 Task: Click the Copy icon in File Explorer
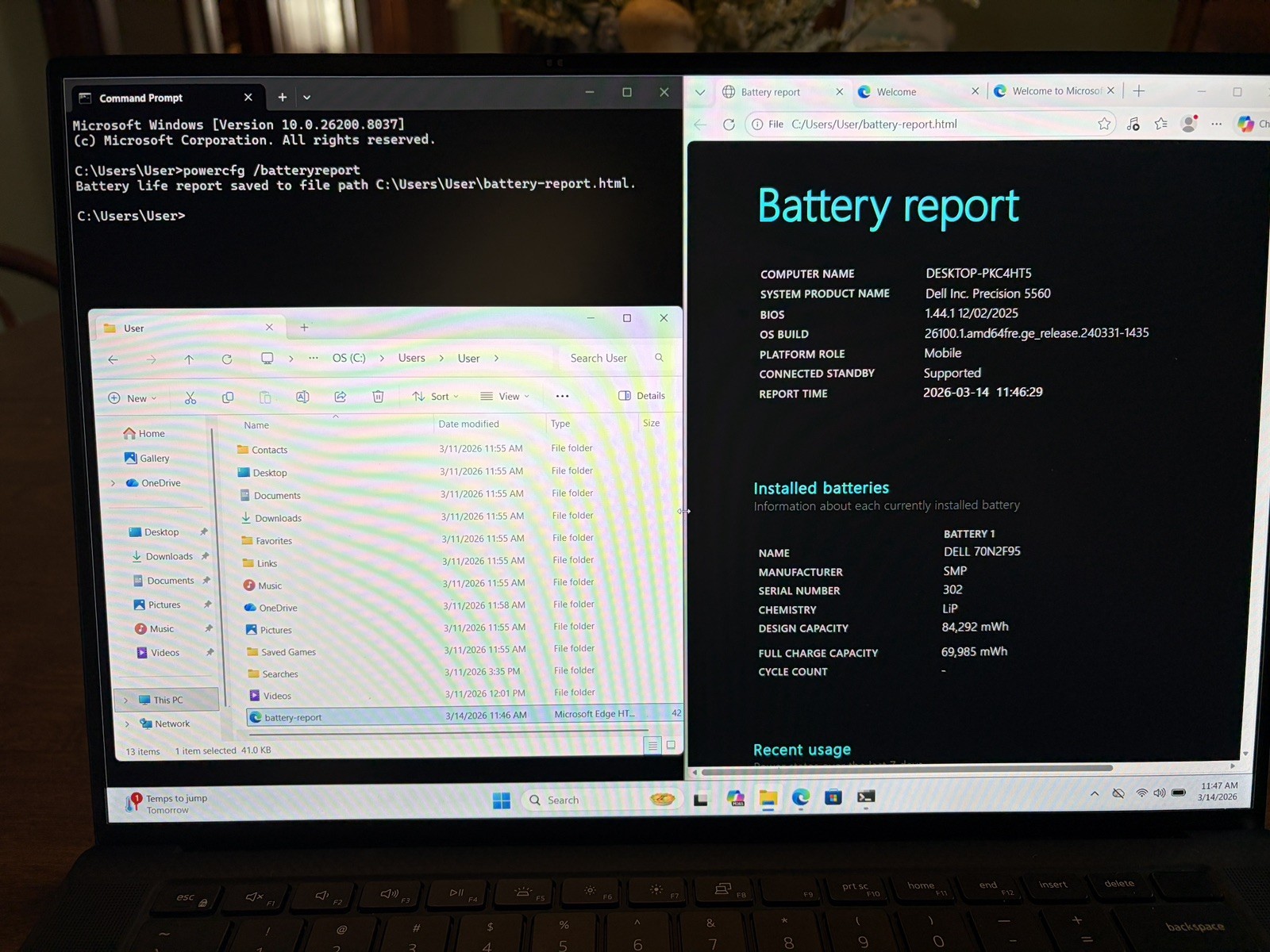coord(228,397)
